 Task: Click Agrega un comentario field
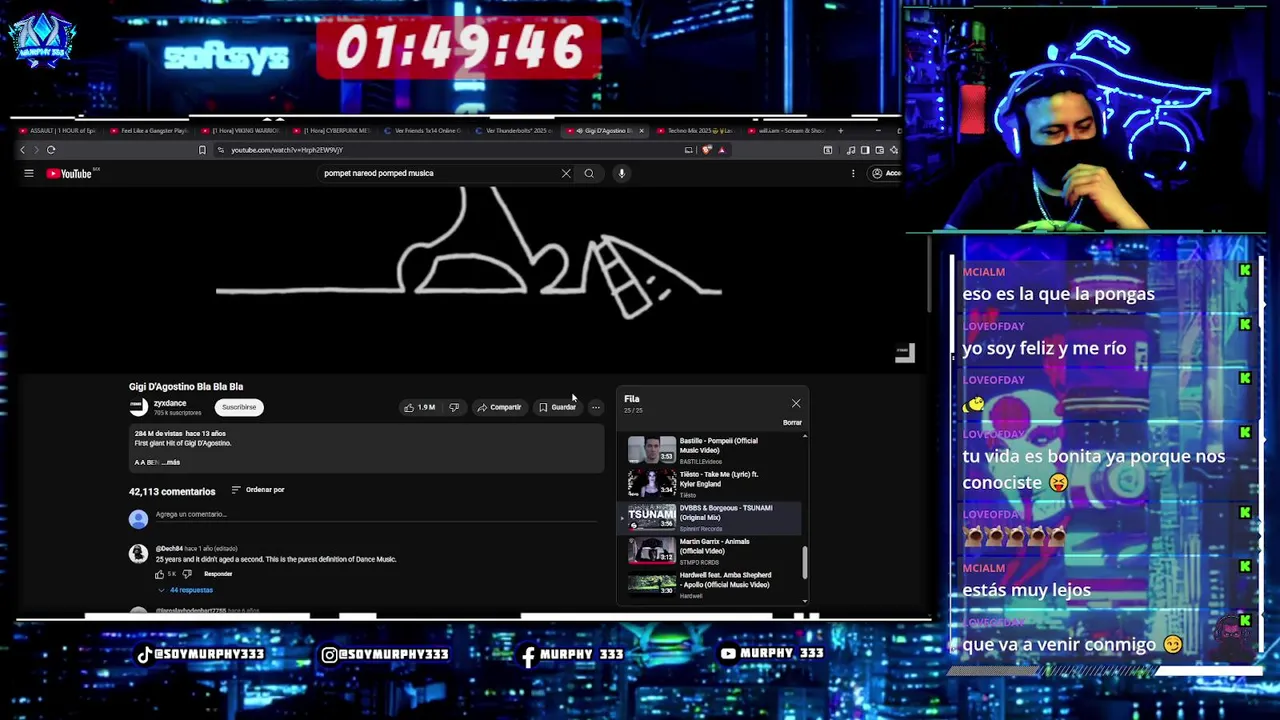coord(375,515)
